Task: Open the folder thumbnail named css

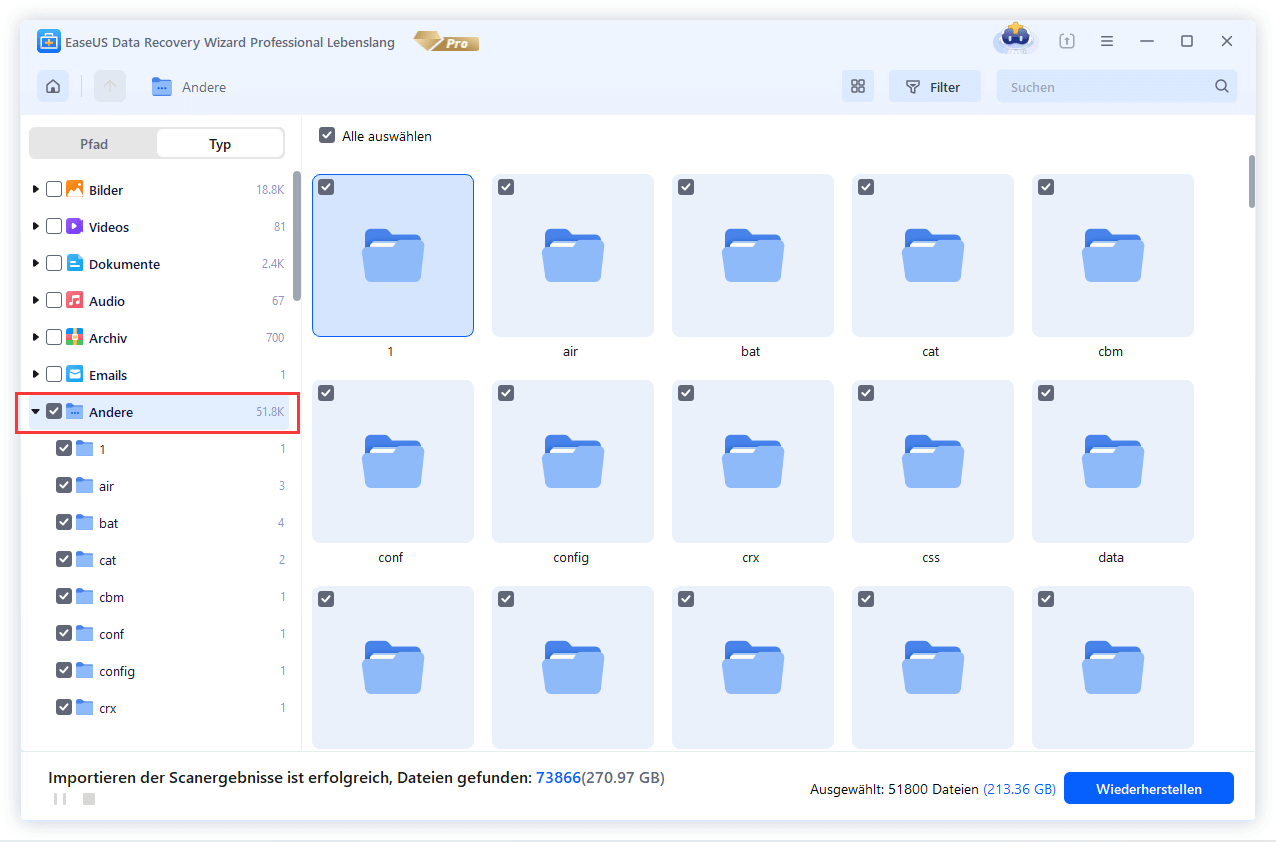Action: coord(933,461)
